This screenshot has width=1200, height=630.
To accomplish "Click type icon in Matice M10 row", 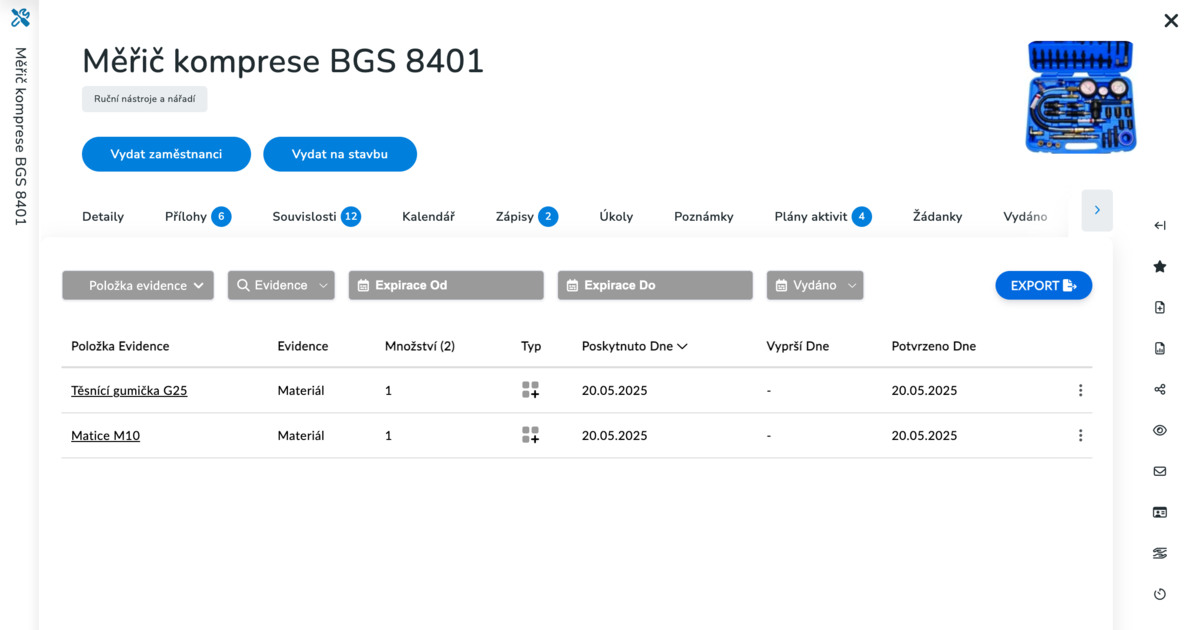I will click(x=531, y=435).
